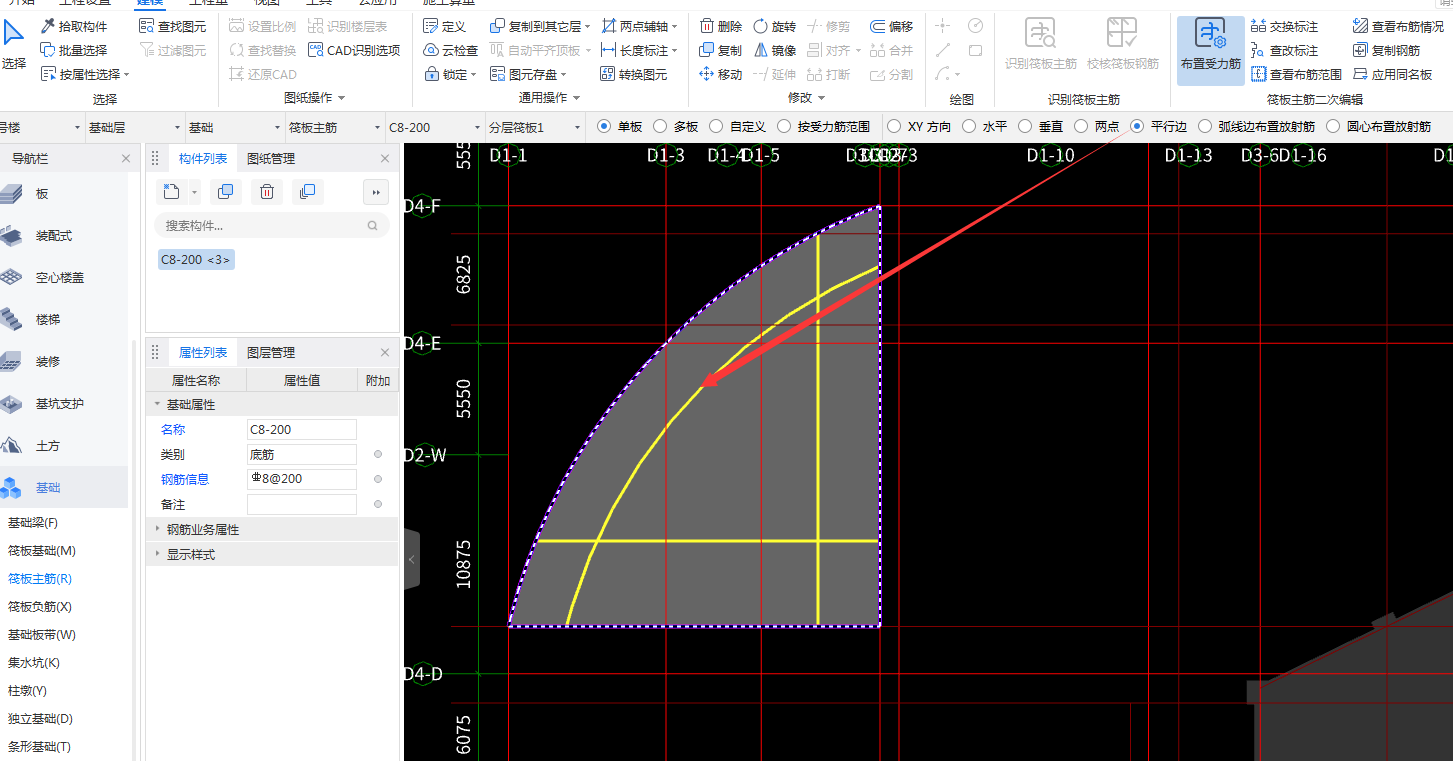This screenshot has width=1453, height=761.
Task: Click the 定义 tool
Action: 445,26
